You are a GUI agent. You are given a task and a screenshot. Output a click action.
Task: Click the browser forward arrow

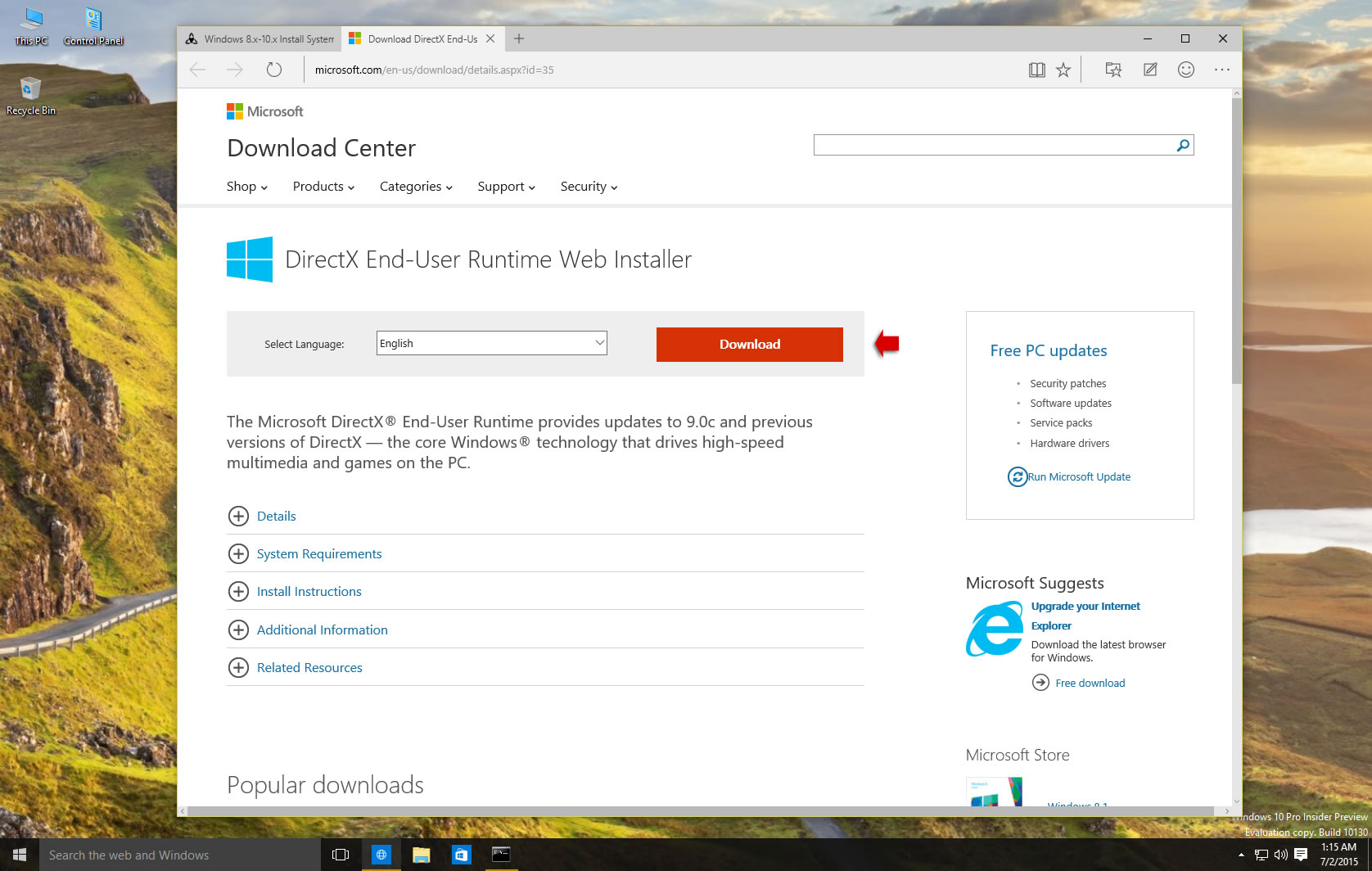pos(235,70)
